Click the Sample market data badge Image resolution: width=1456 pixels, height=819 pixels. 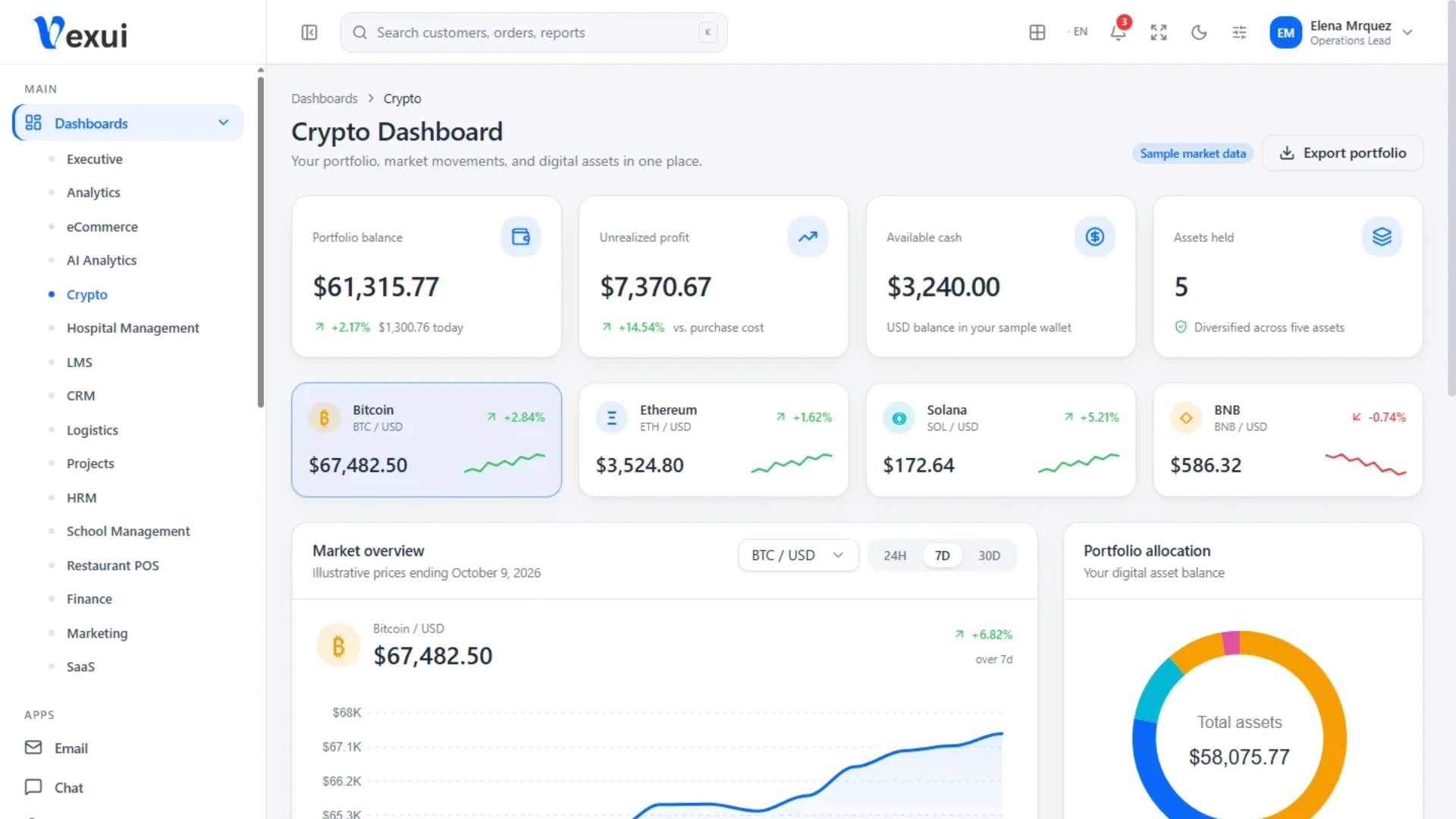coord(1193,153)
